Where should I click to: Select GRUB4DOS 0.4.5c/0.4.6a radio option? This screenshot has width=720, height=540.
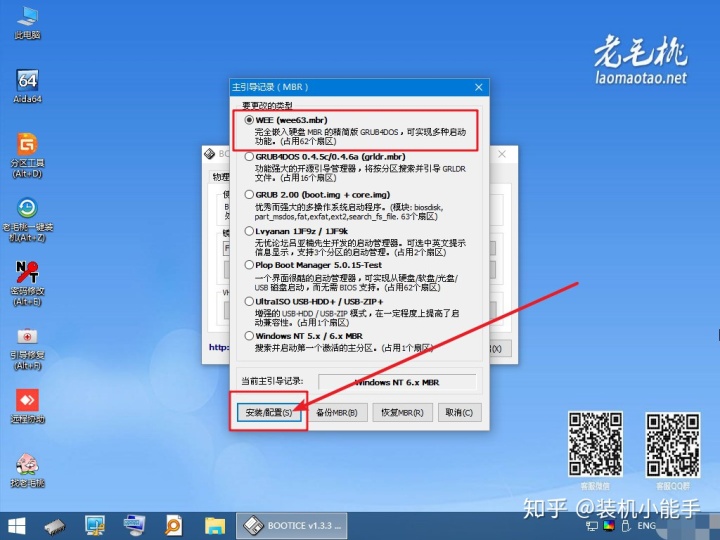249,157
